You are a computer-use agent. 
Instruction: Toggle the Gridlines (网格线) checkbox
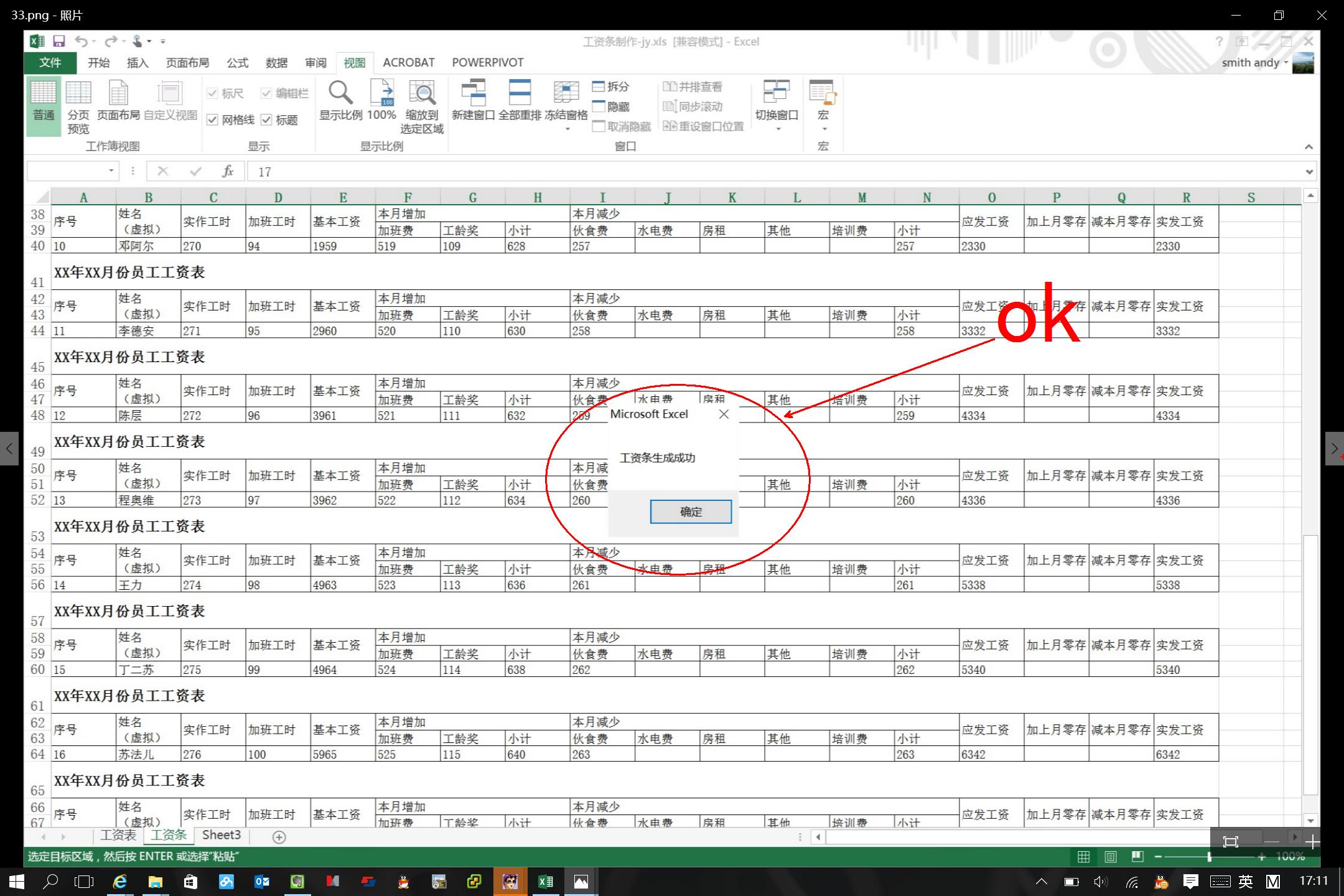click(213, 120)
